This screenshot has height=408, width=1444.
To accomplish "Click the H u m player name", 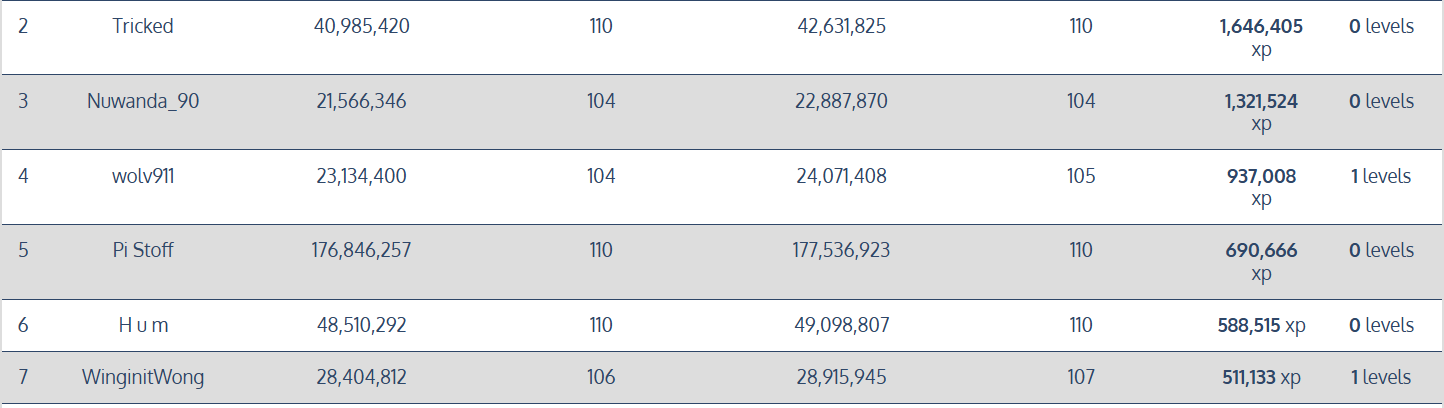I will click(142, 326).
